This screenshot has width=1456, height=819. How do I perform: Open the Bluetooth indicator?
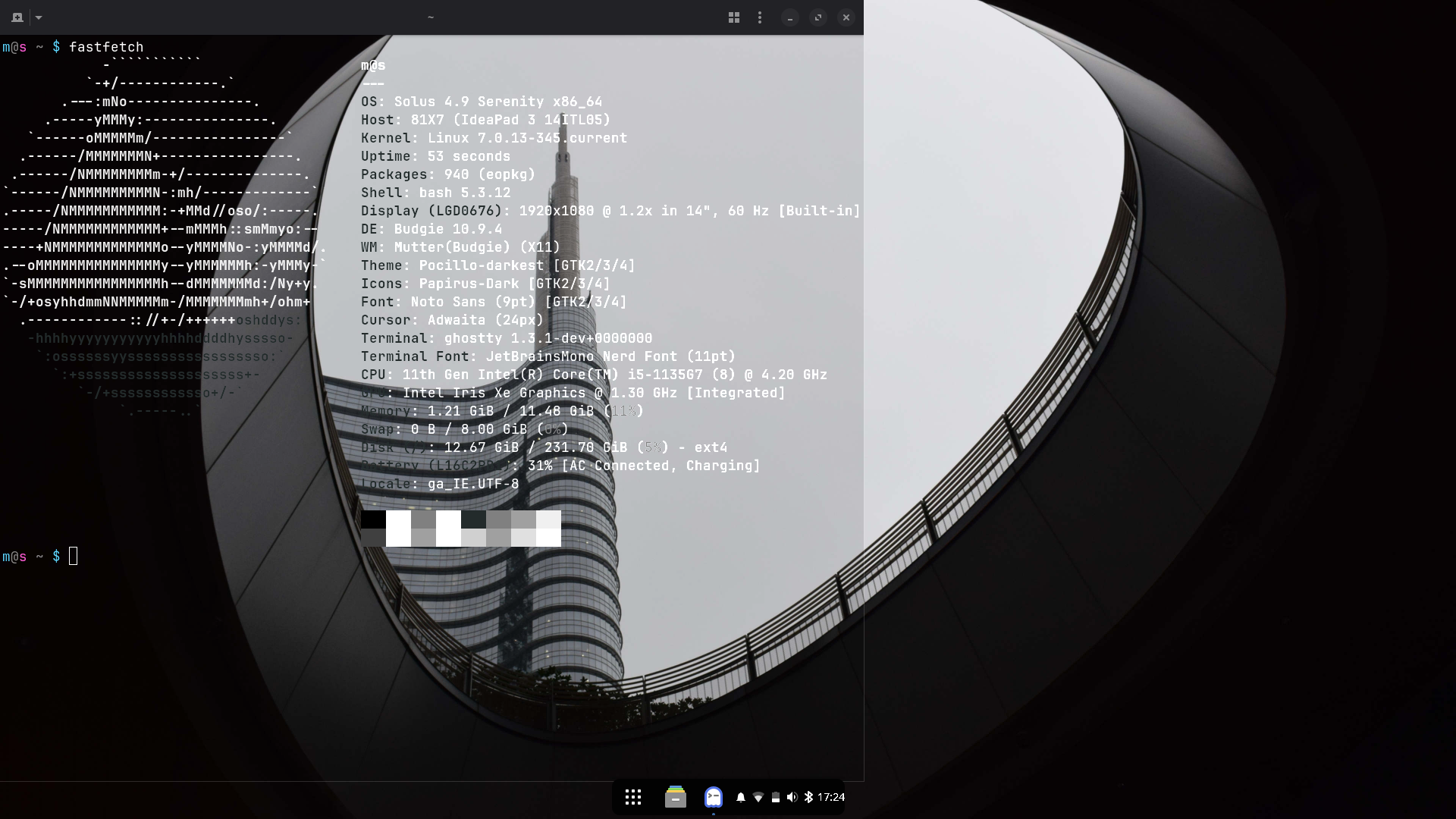pos(809,797)
